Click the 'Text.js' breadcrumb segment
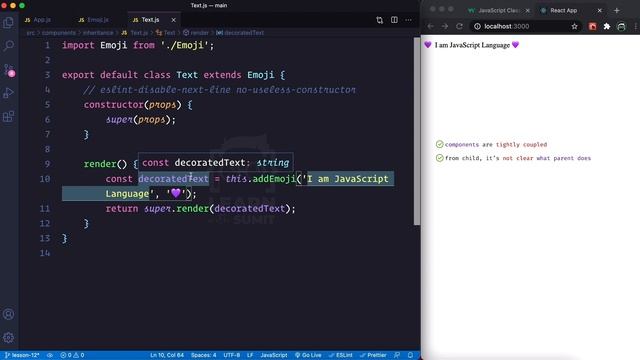Image resolution: width=640 pixels, height=360 pixels. (139, 33)
